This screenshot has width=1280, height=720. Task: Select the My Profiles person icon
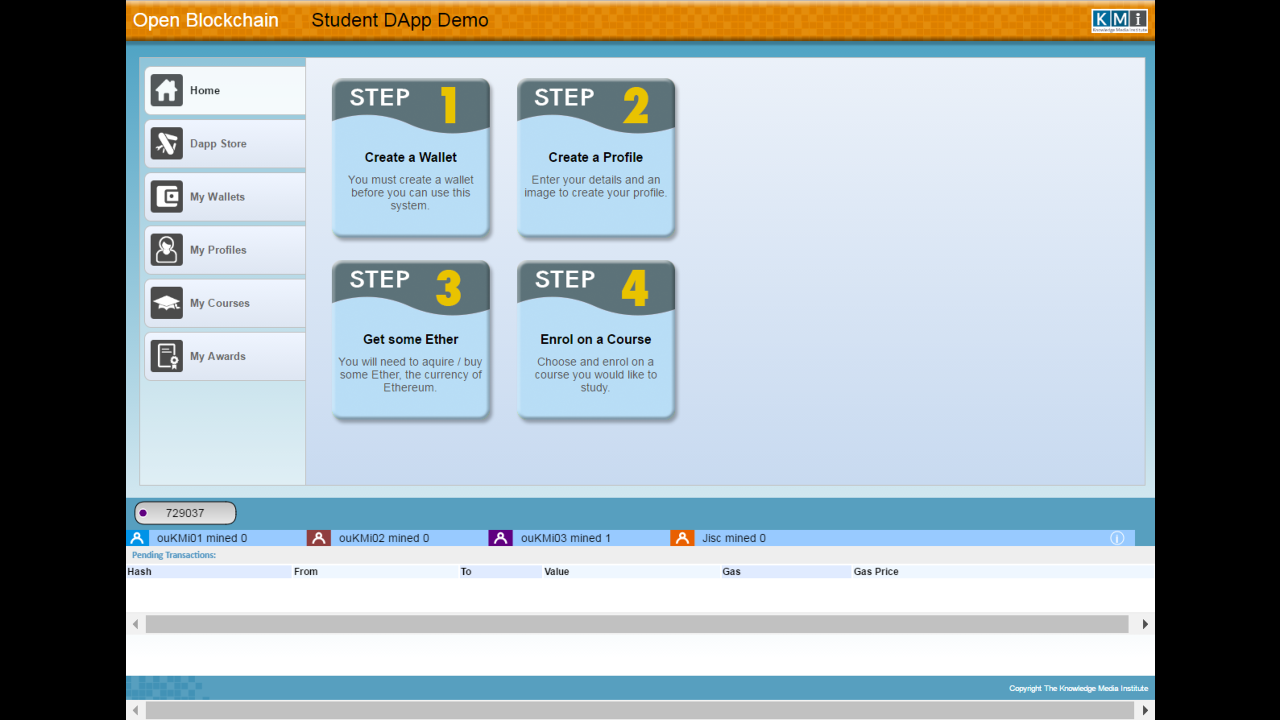coord(167,250)
